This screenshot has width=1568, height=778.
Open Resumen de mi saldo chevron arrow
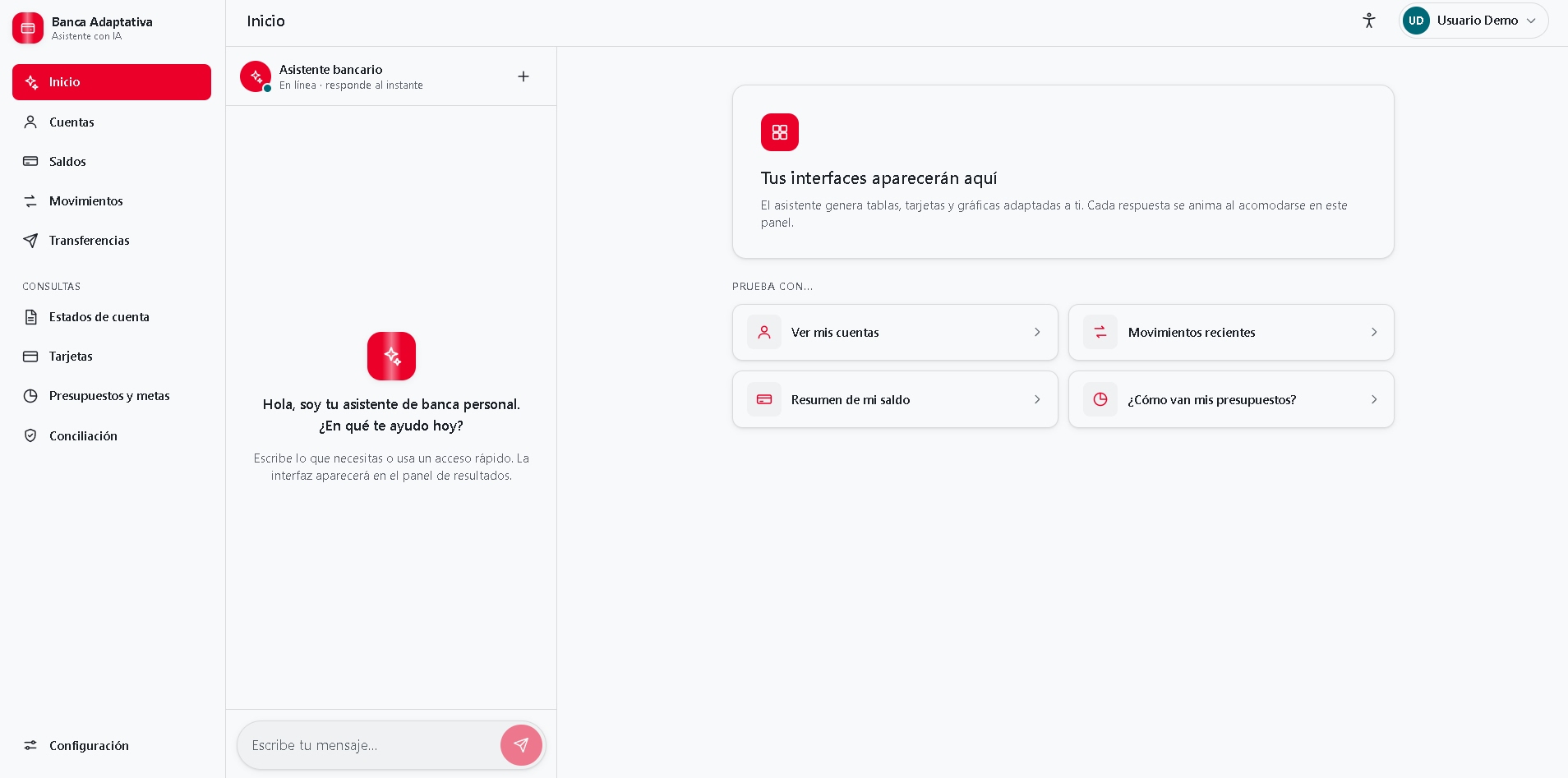tap(1037, 399)
